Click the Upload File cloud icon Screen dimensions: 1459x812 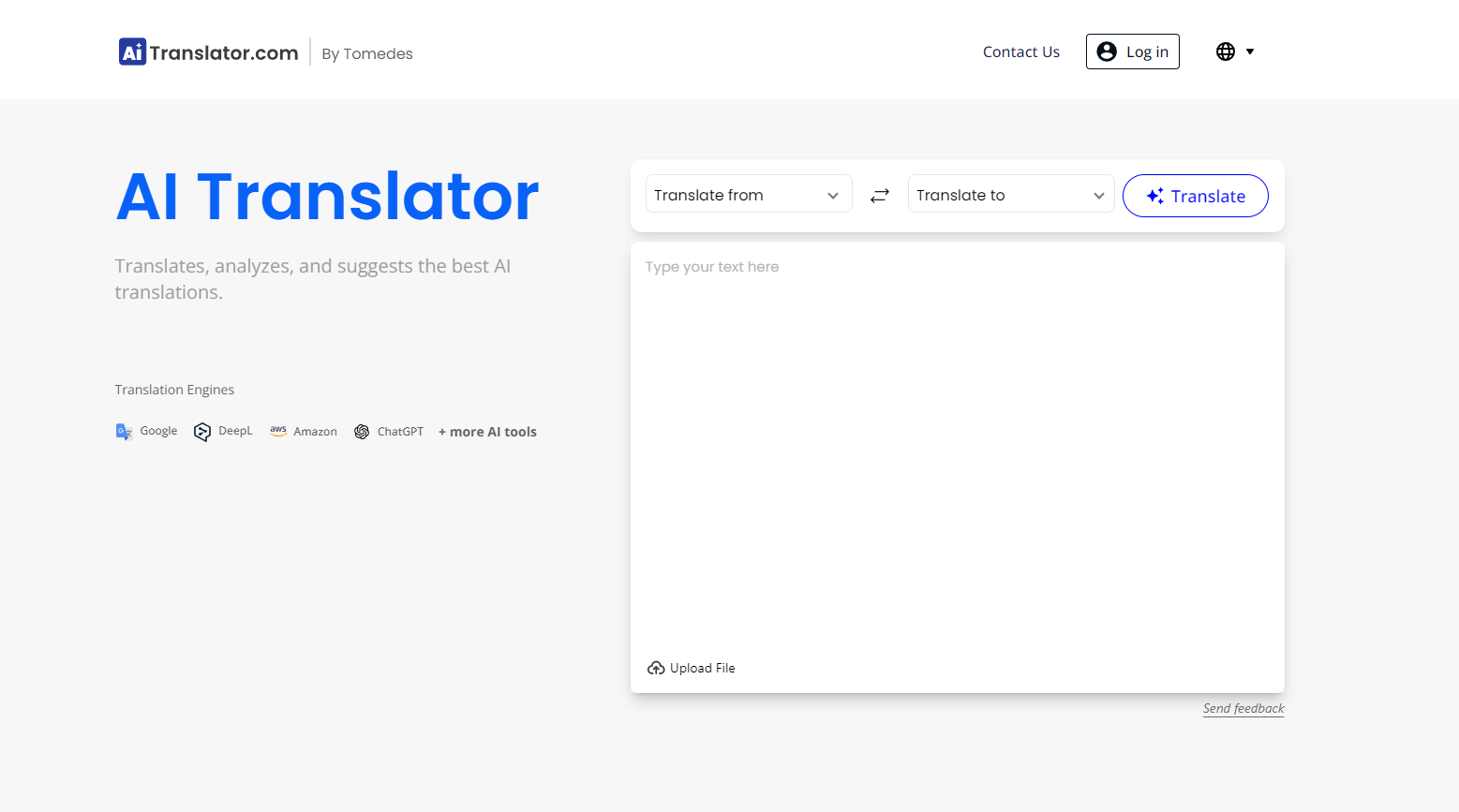(656, 668)
